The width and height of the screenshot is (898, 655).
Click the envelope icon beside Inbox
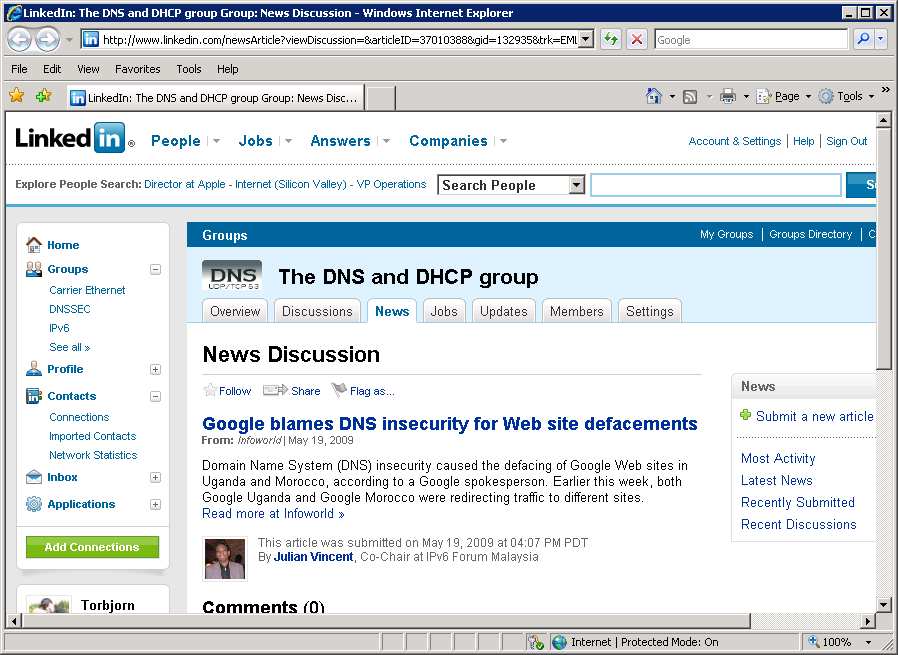click(x=34, y=477)
